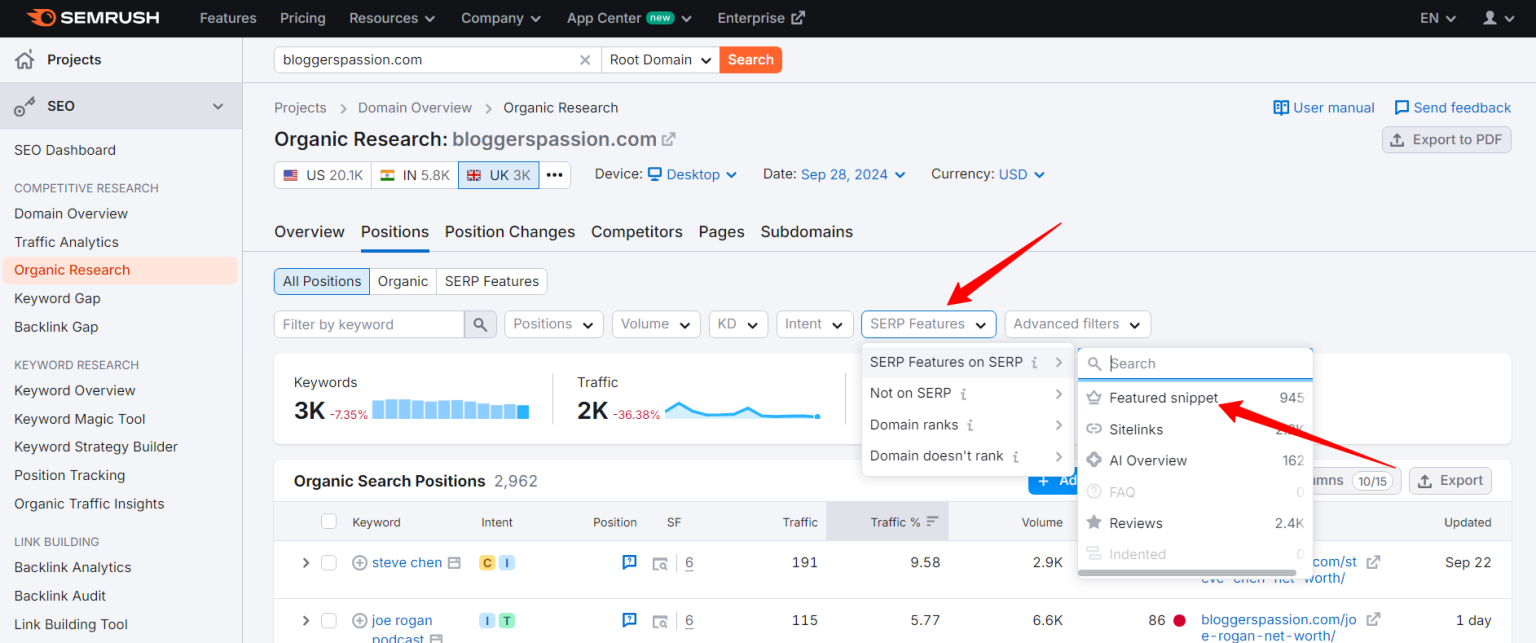Click the Export button above the table
Viewport: 1536px width, 643px height.
tap(1450, 480)
